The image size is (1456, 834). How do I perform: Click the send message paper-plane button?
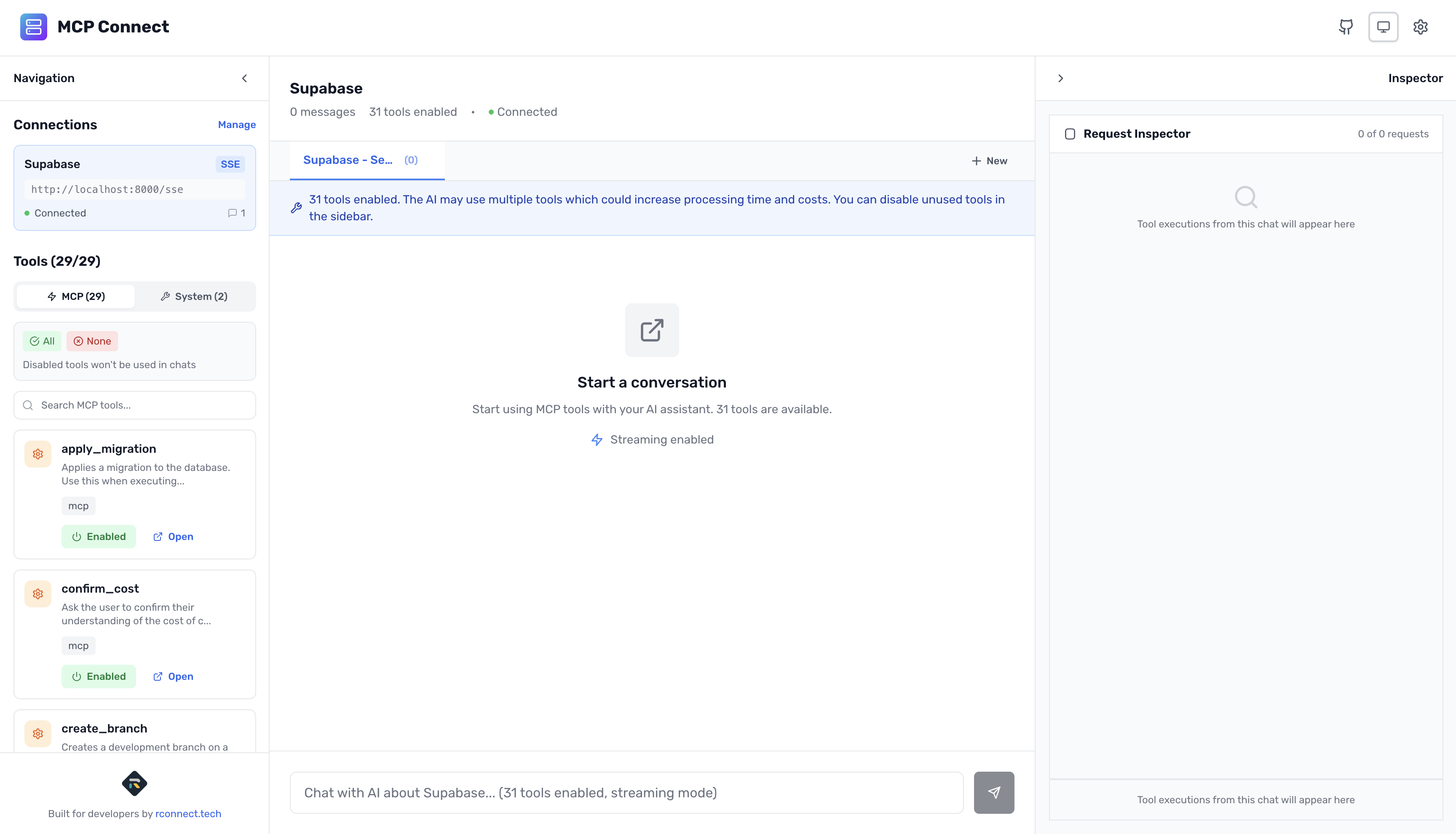click(994, 792)
